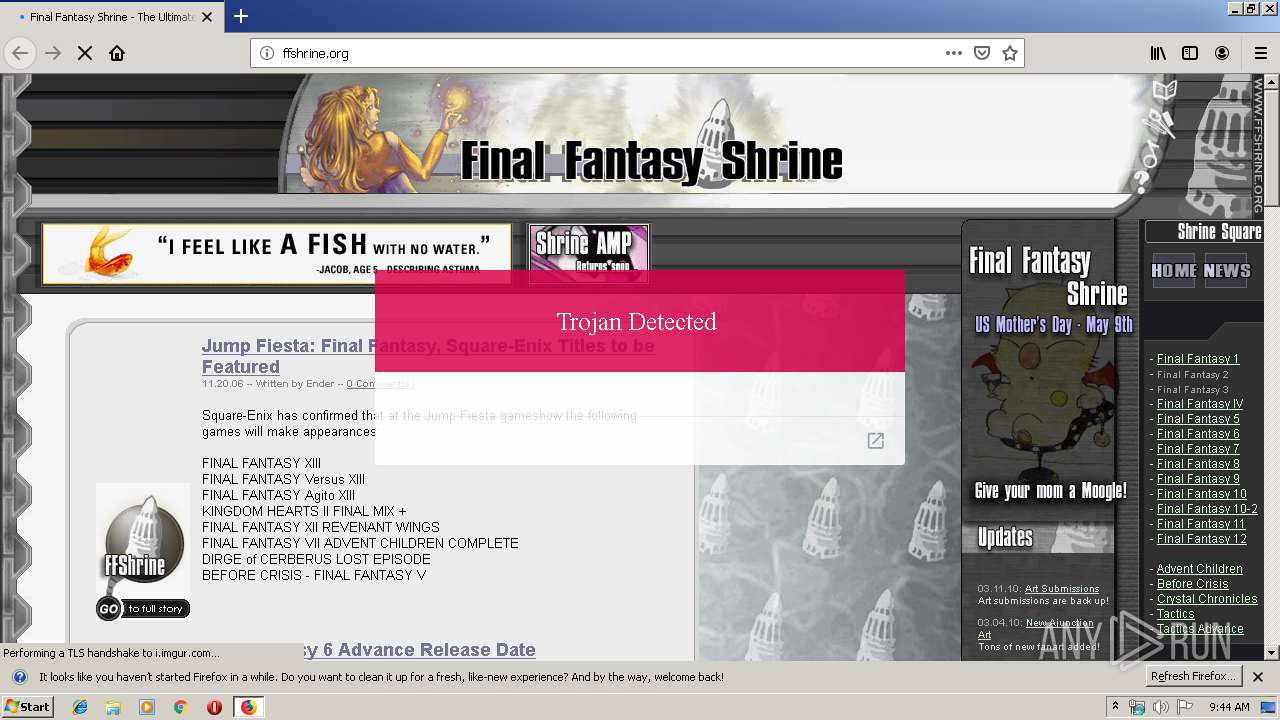Open Final Fantasy 10 link
Screen dimensions: 1280x720
pos(1201,493)
